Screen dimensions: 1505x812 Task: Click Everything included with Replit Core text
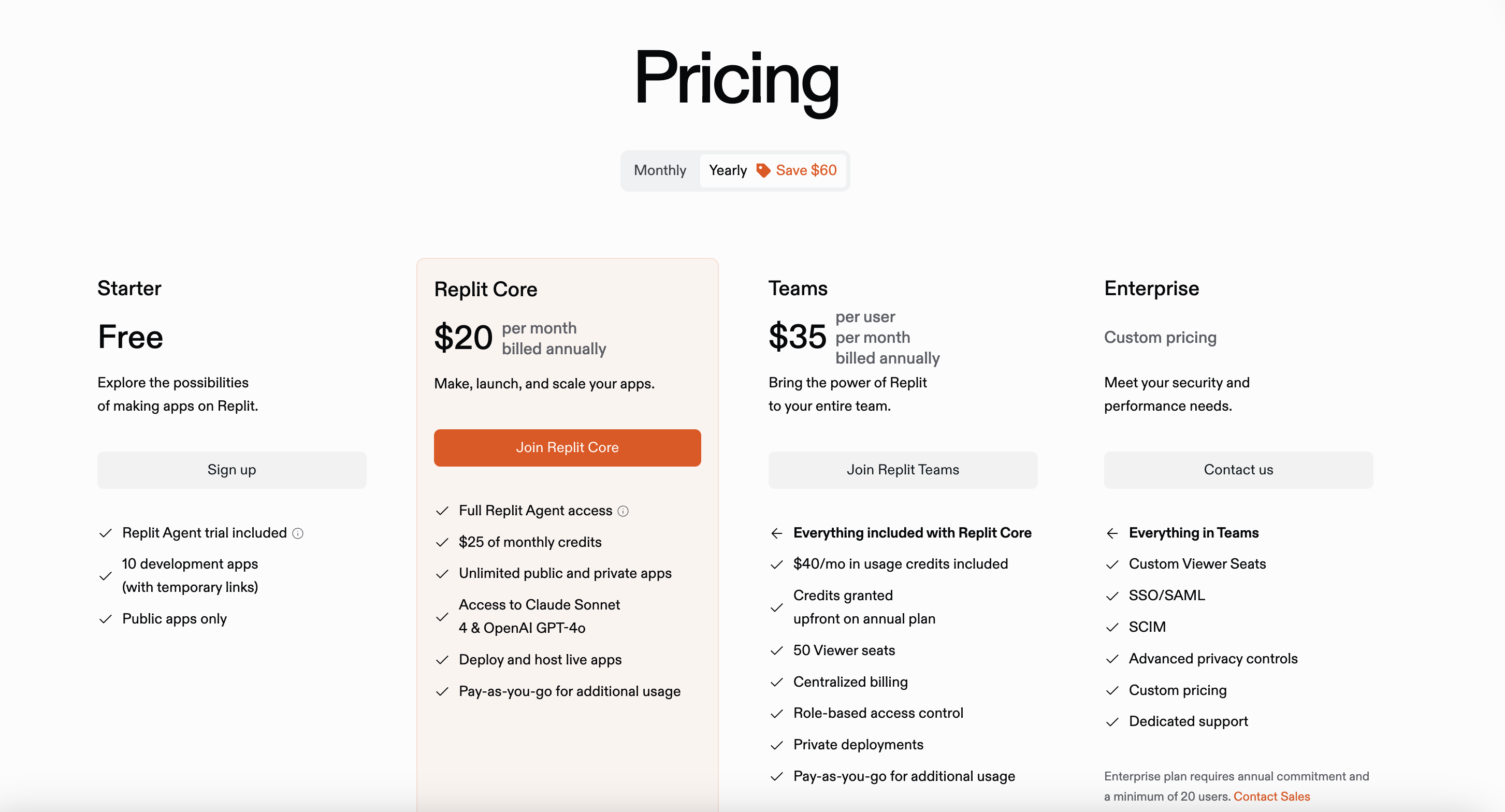point(912,533)
